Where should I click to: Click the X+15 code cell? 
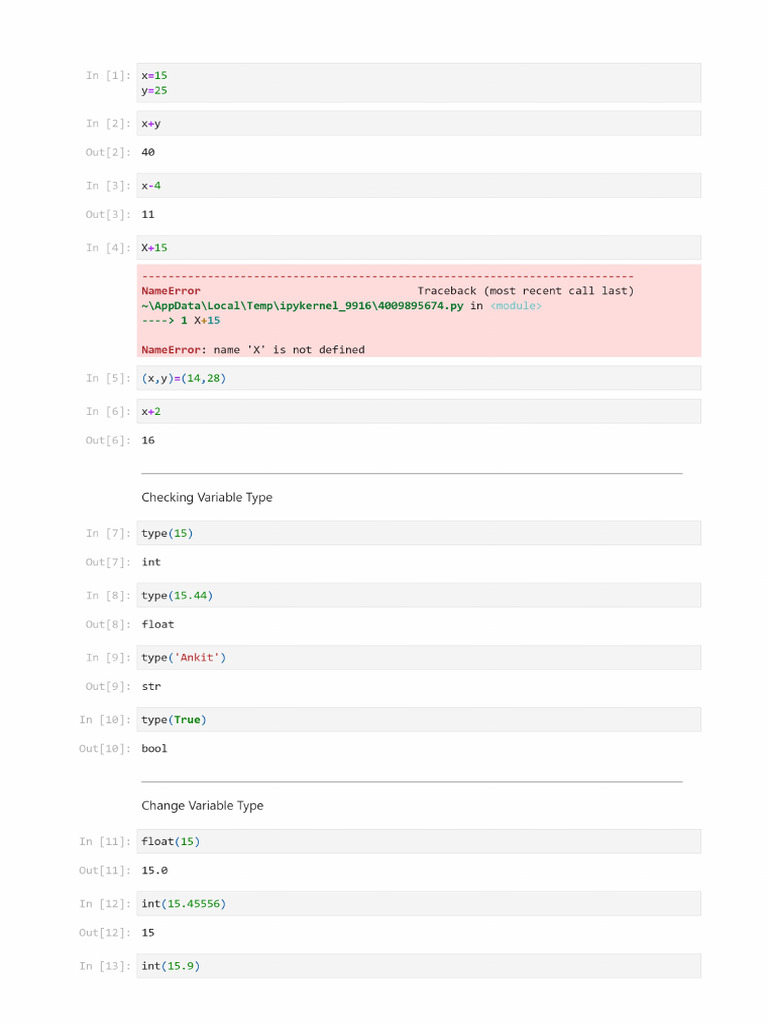click(x=418, y=247)
